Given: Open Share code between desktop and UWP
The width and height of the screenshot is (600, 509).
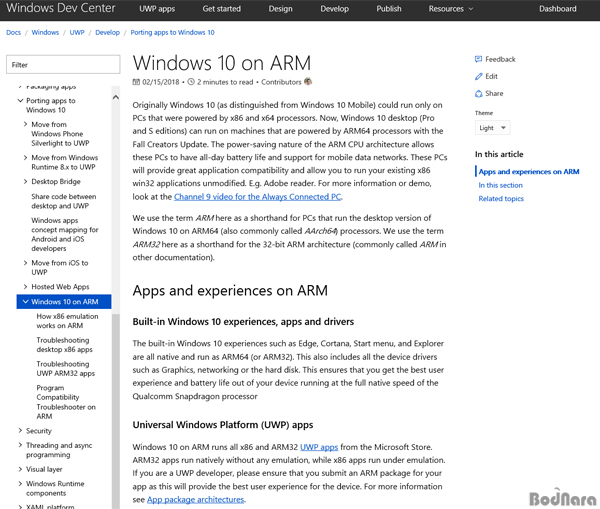Looking at the screenshot, I should (64, 201).
